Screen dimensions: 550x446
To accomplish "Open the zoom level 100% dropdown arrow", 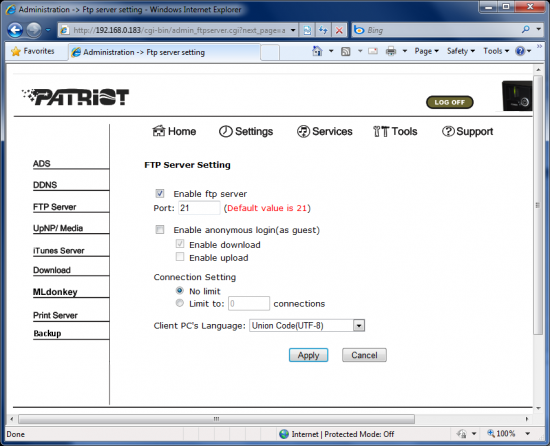I will (x=528, y=434).
